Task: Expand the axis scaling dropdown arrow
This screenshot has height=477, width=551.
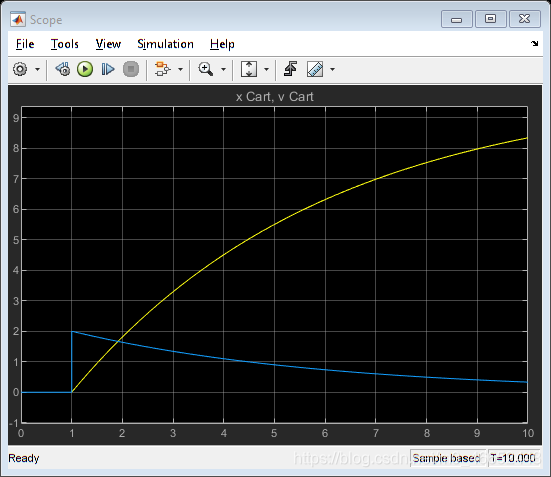Action: pos(266,69)
